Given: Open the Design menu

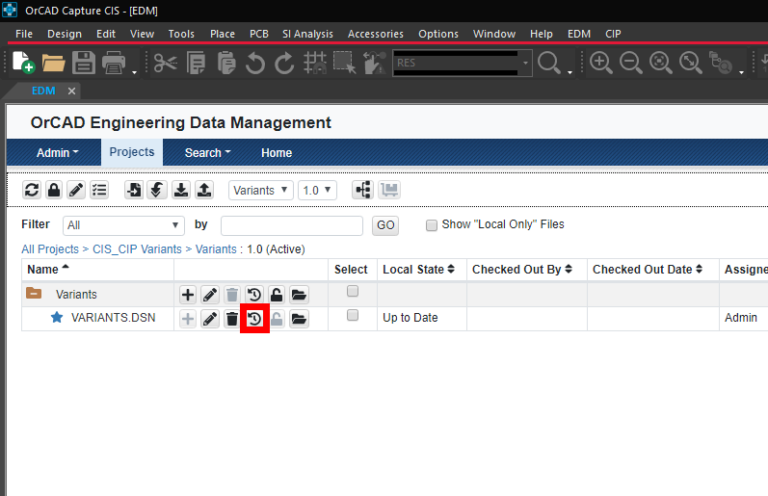Looking at the screenshot, I should click(x=65, y=34).
